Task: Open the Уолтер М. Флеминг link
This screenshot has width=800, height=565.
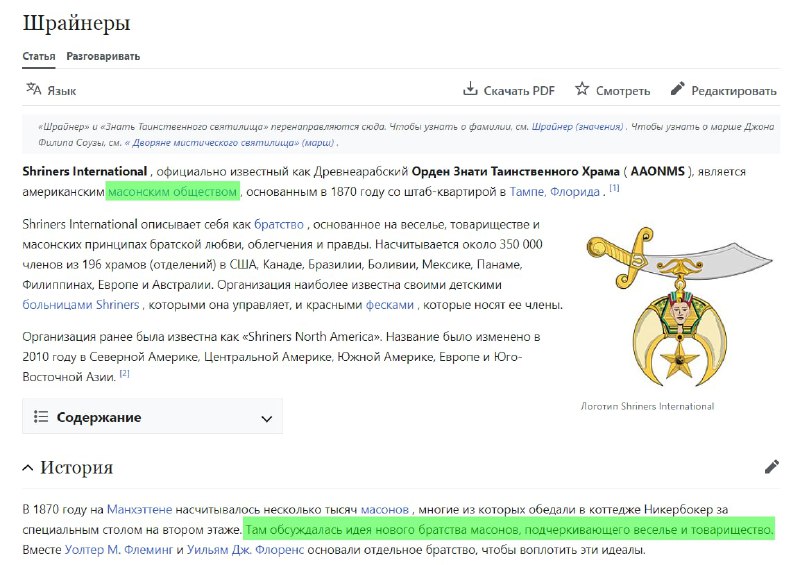Action: (x=119, y=550)
